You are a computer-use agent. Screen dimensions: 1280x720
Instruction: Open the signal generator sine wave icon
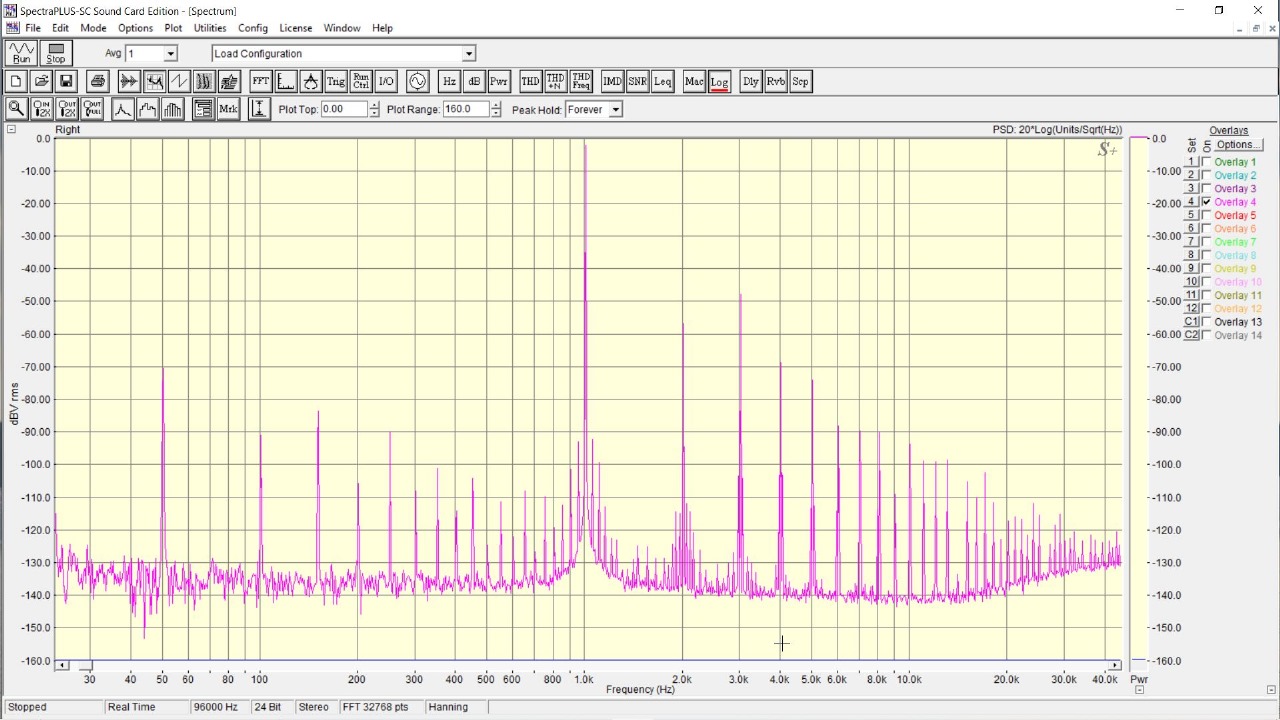point(417,82)
